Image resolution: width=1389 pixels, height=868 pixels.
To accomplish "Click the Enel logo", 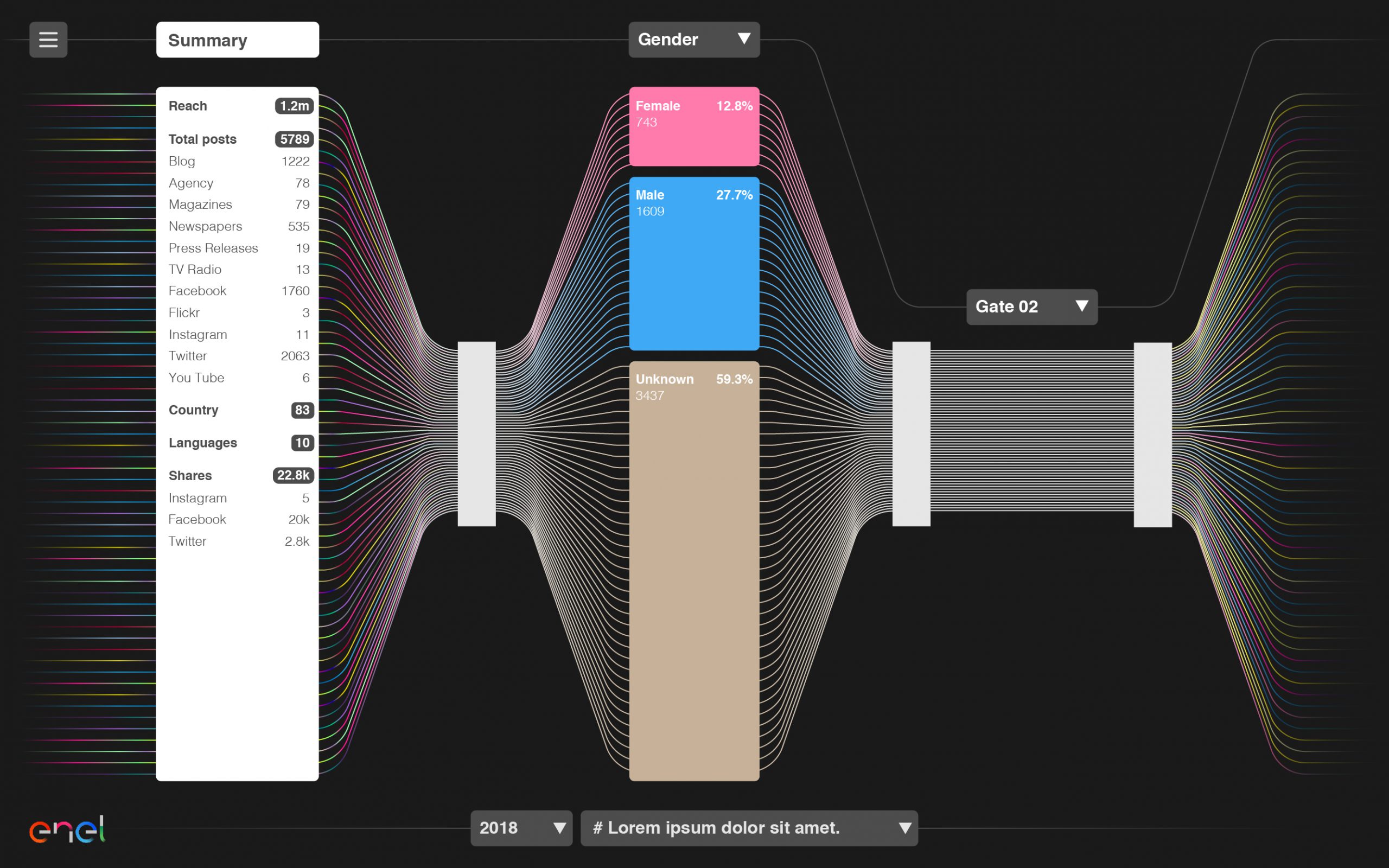I will tap(67, 829).
